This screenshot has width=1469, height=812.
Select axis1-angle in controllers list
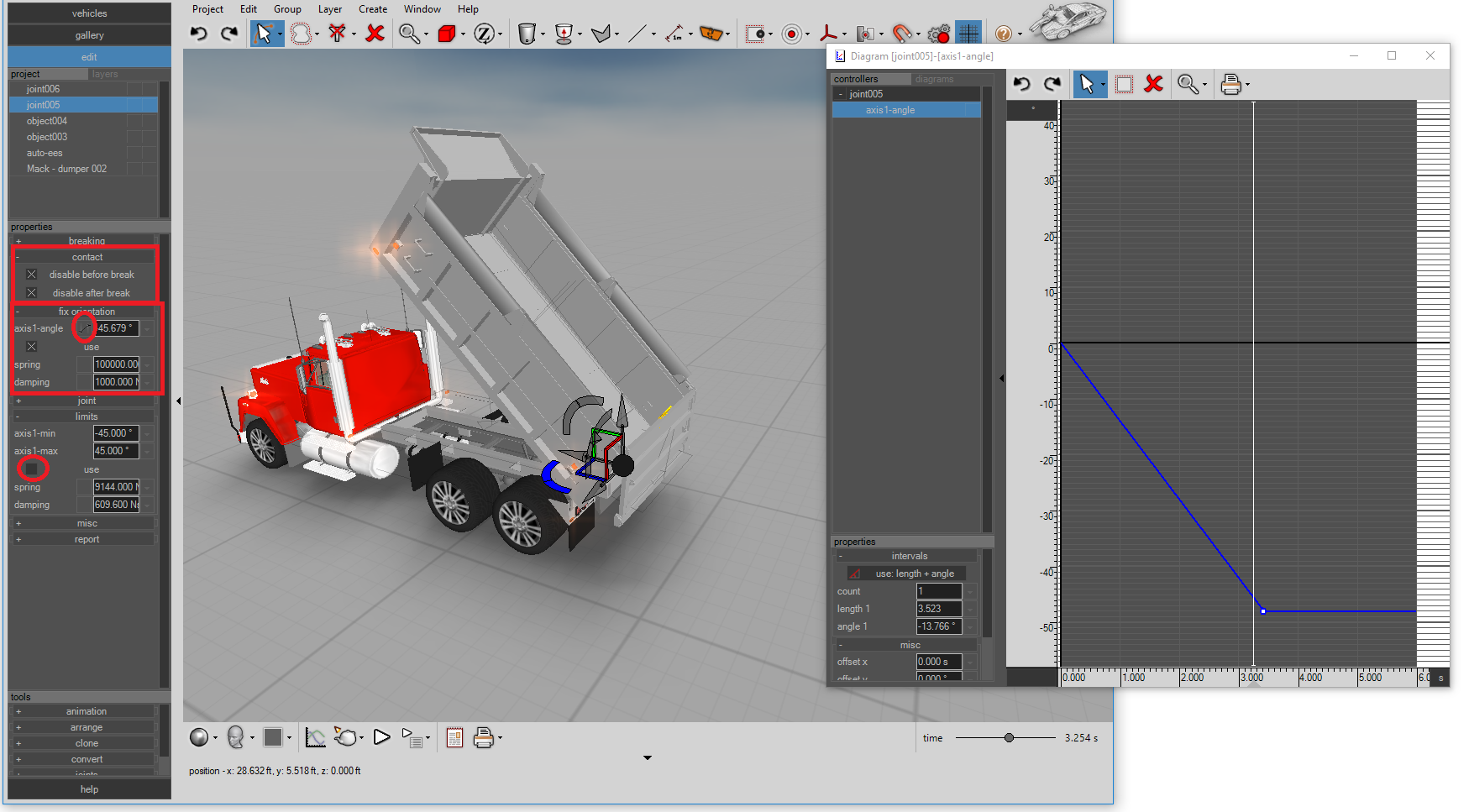point(906,110)
